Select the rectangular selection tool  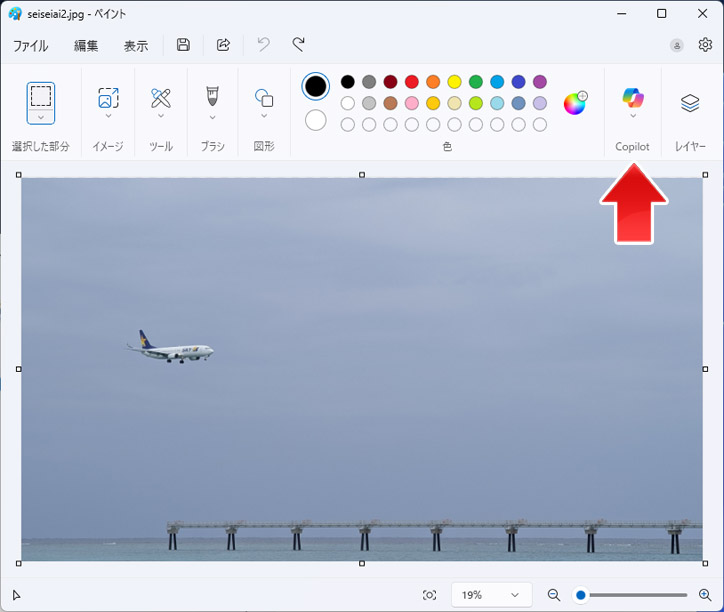(41, 96)
